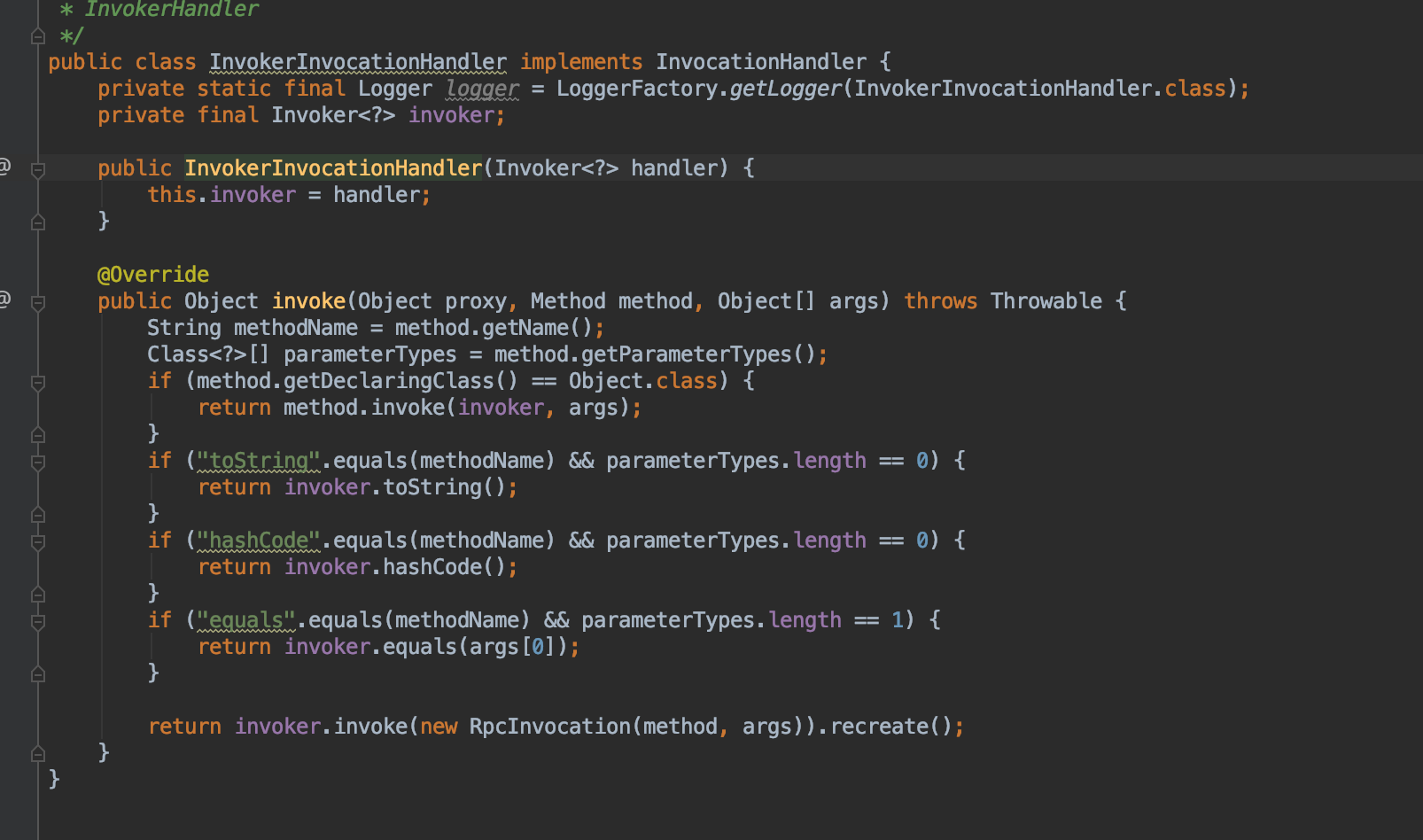
Task: Click gutter @ icon beside invoke method
Action: (x=4, y=299)
